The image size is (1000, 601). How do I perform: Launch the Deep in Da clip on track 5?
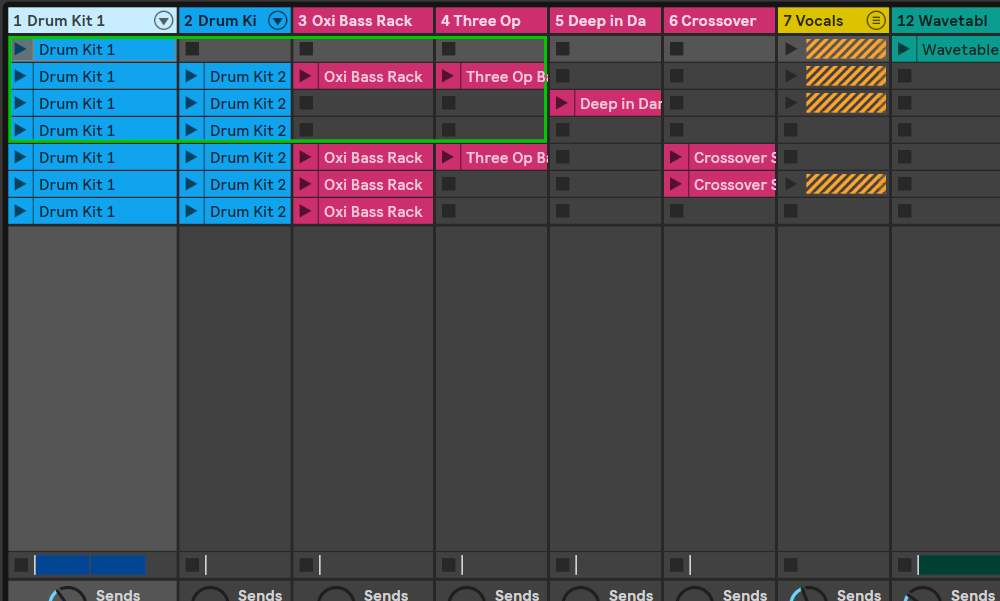point(563,103)
